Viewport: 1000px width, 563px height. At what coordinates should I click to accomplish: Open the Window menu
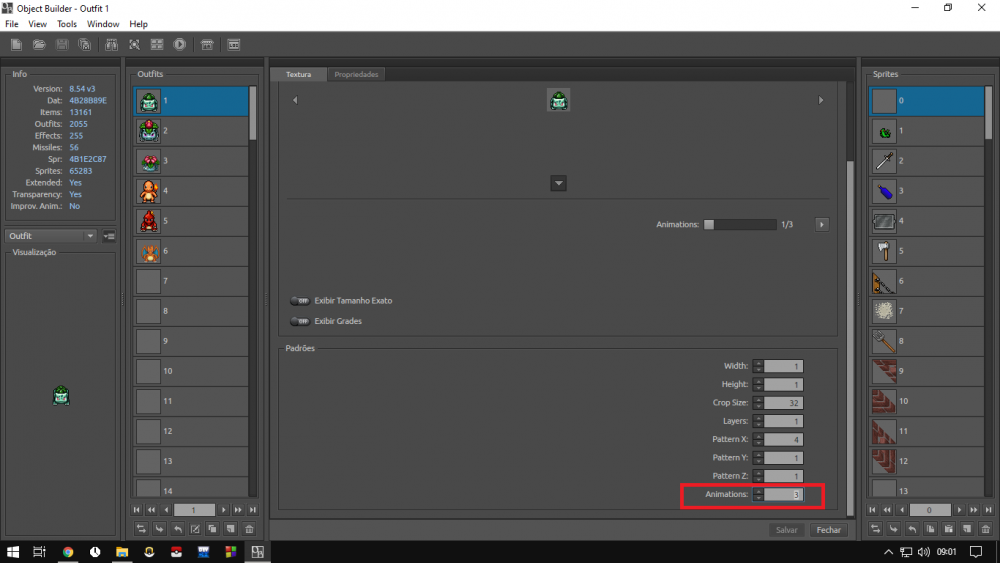click(x=103, y=24)
